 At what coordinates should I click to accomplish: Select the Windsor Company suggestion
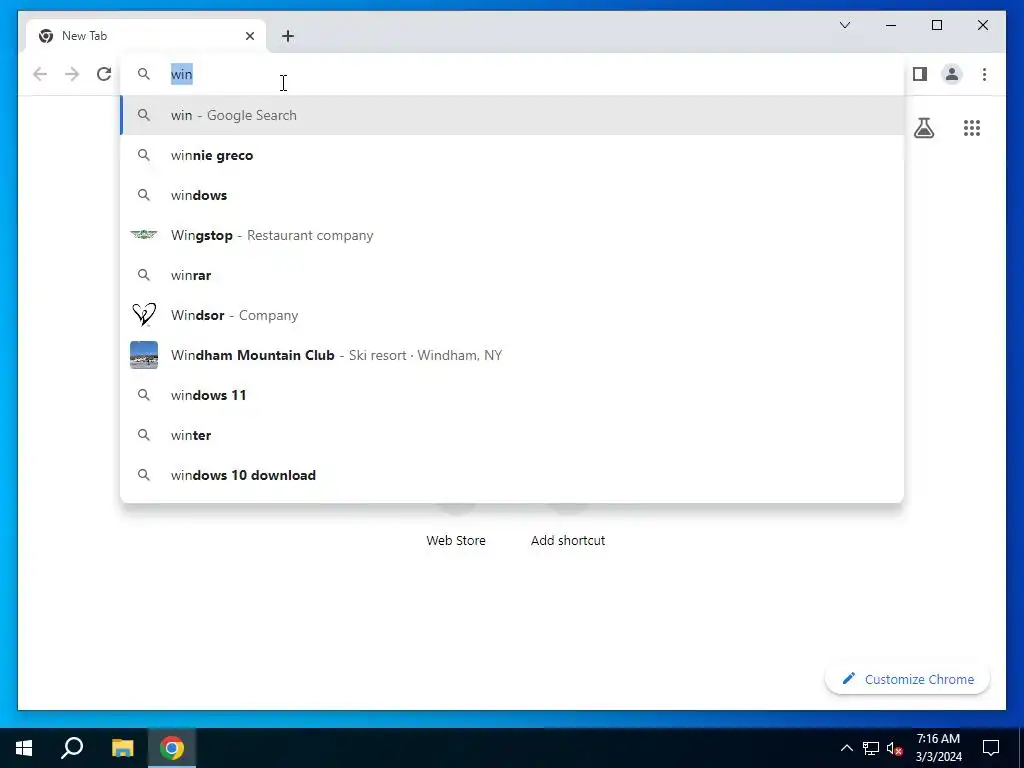[x=512, y=315]
